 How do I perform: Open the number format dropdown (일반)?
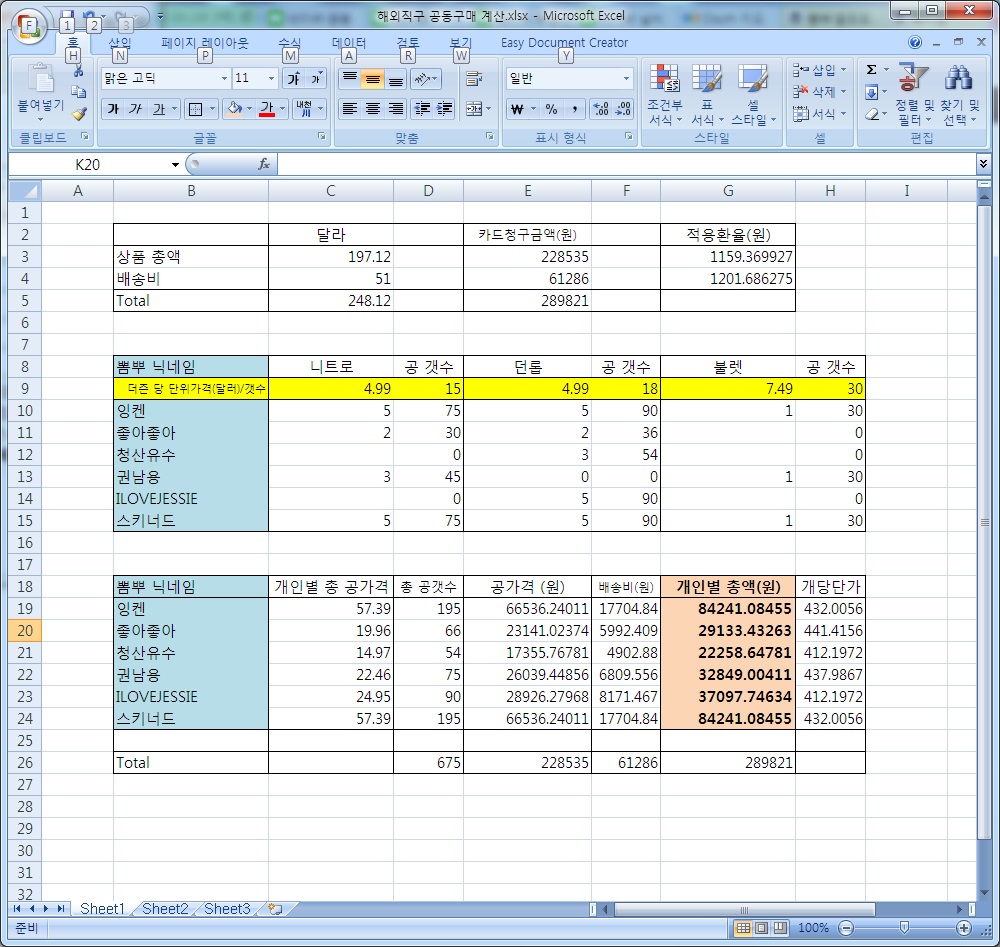[627, 78]
